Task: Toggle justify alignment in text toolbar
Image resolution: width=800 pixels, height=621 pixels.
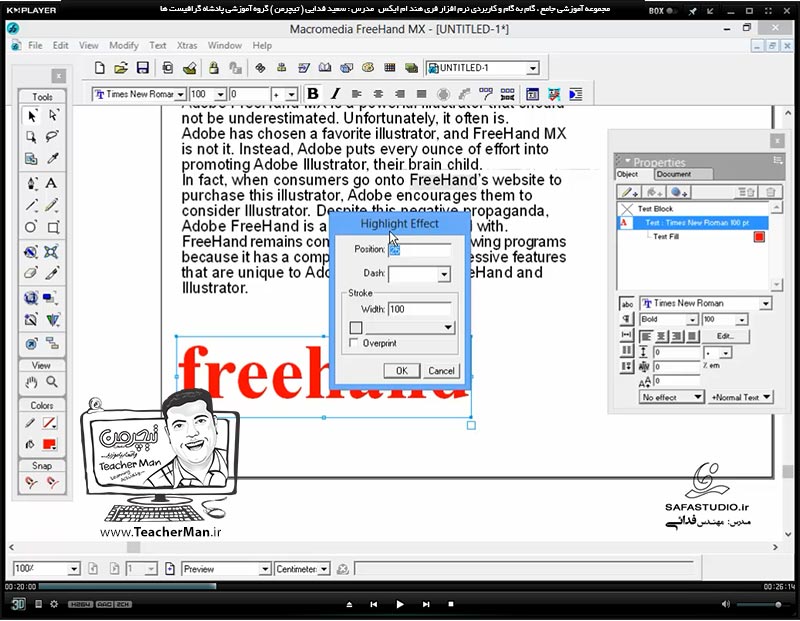Action: 421,94
